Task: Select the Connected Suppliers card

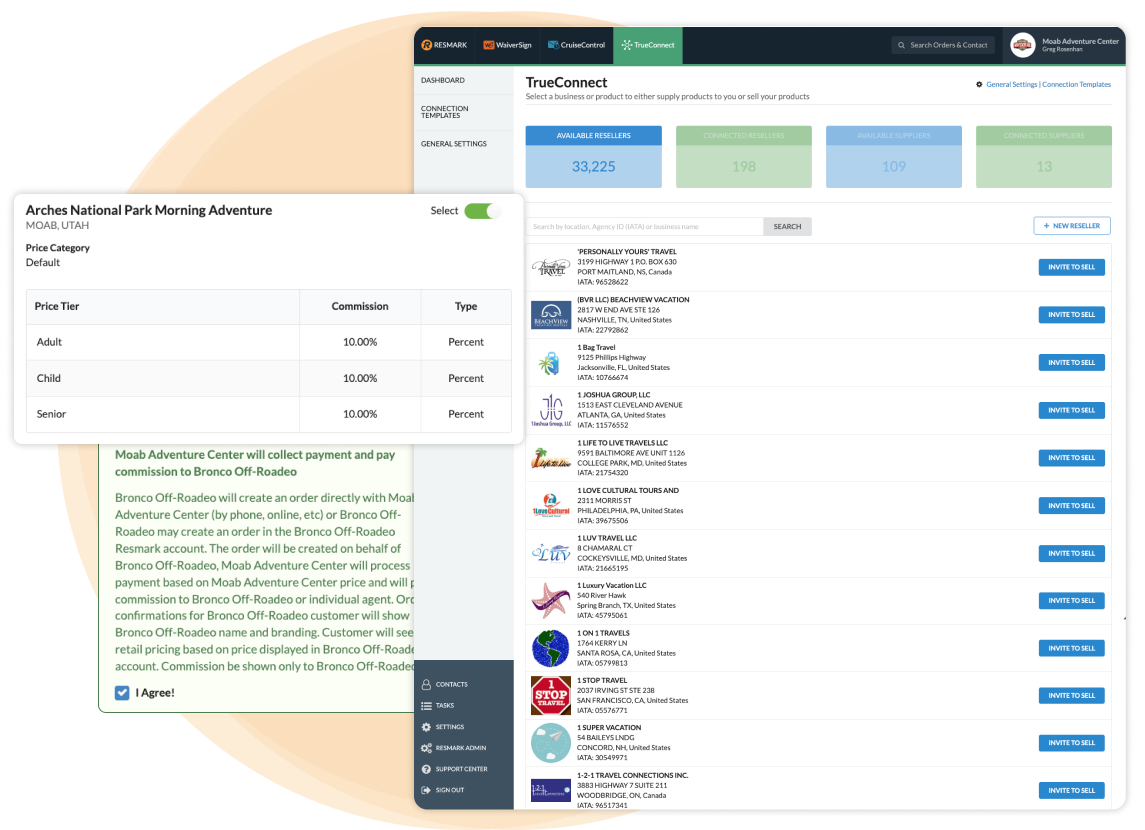Action: 1043,157
